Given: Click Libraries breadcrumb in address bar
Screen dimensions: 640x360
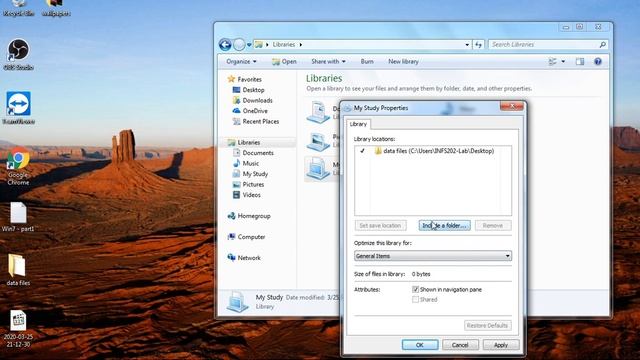Looking at the screenshot, I should coord(284,44).
